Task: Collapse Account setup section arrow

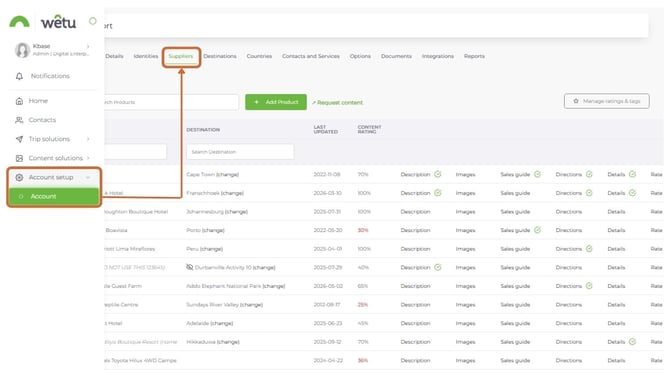Action: tap(88, 177)
